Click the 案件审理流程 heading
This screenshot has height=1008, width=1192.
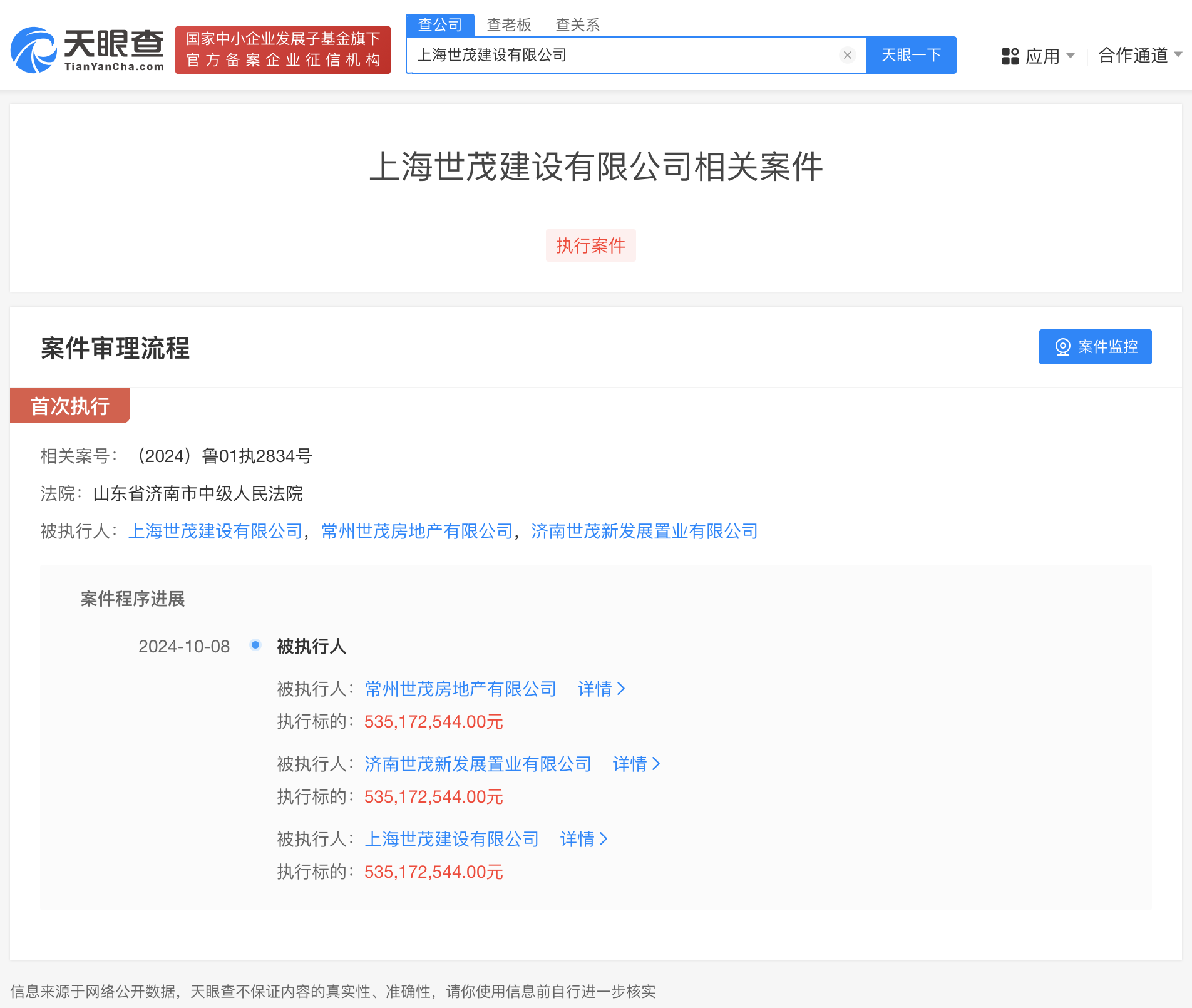115,348
